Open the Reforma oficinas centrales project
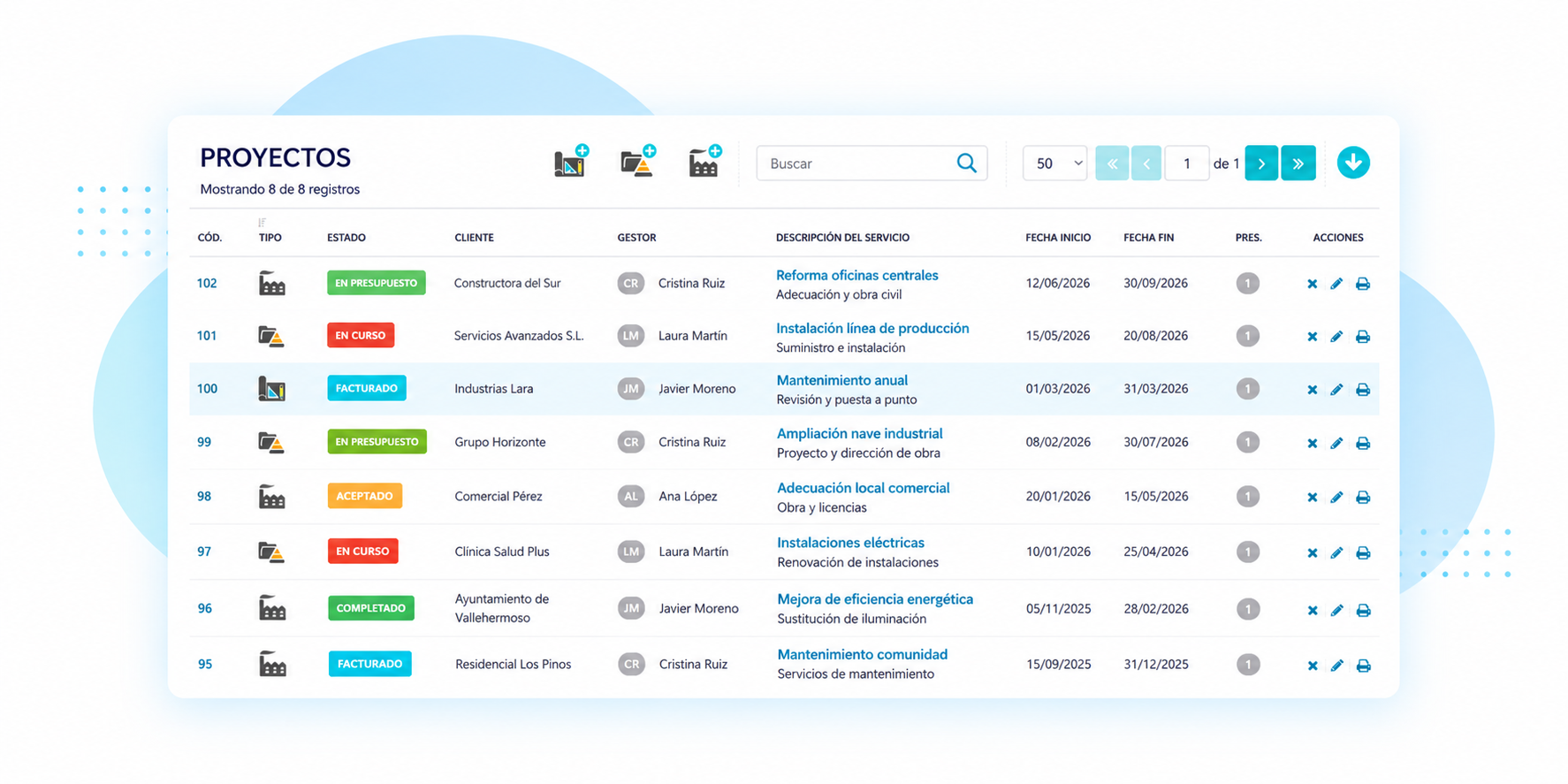The image size is (1568, 784). click(x=857, y=275)
